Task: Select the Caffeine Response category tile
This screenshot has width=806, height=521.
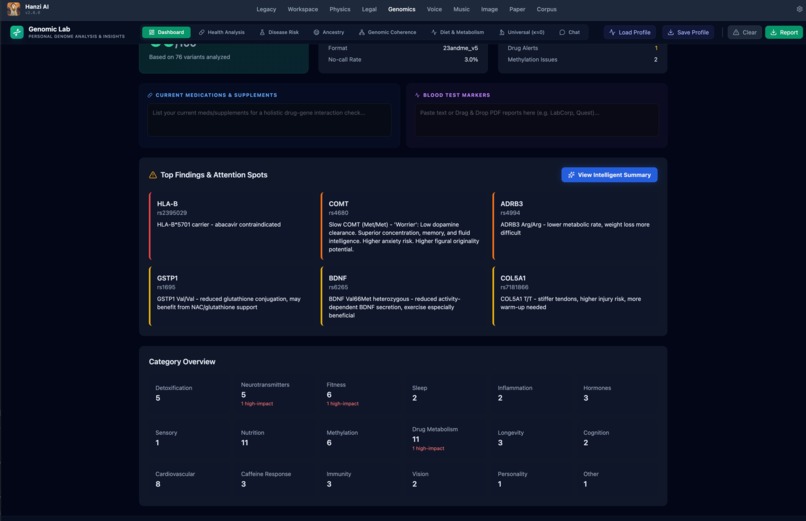Action: 275,479
